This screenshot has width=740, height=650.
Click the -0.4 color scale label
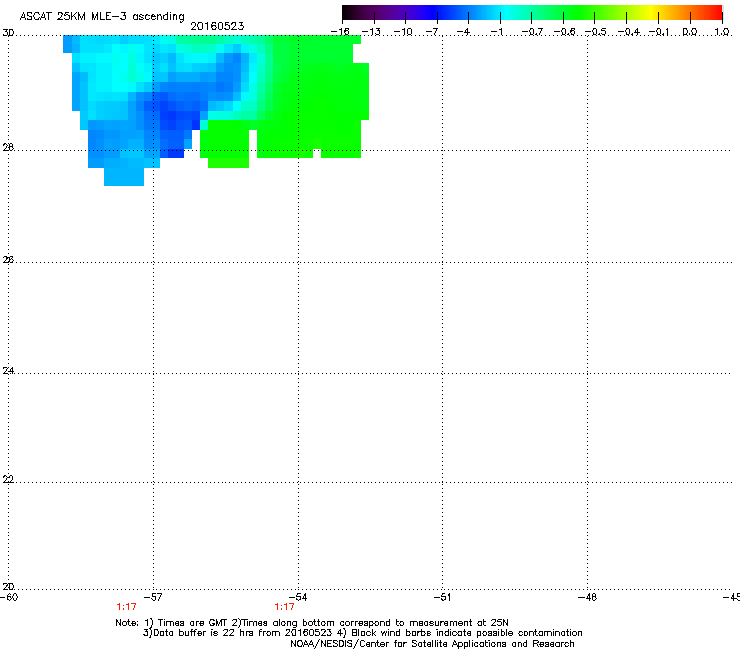pyautogui.click(x=629, y=32)
